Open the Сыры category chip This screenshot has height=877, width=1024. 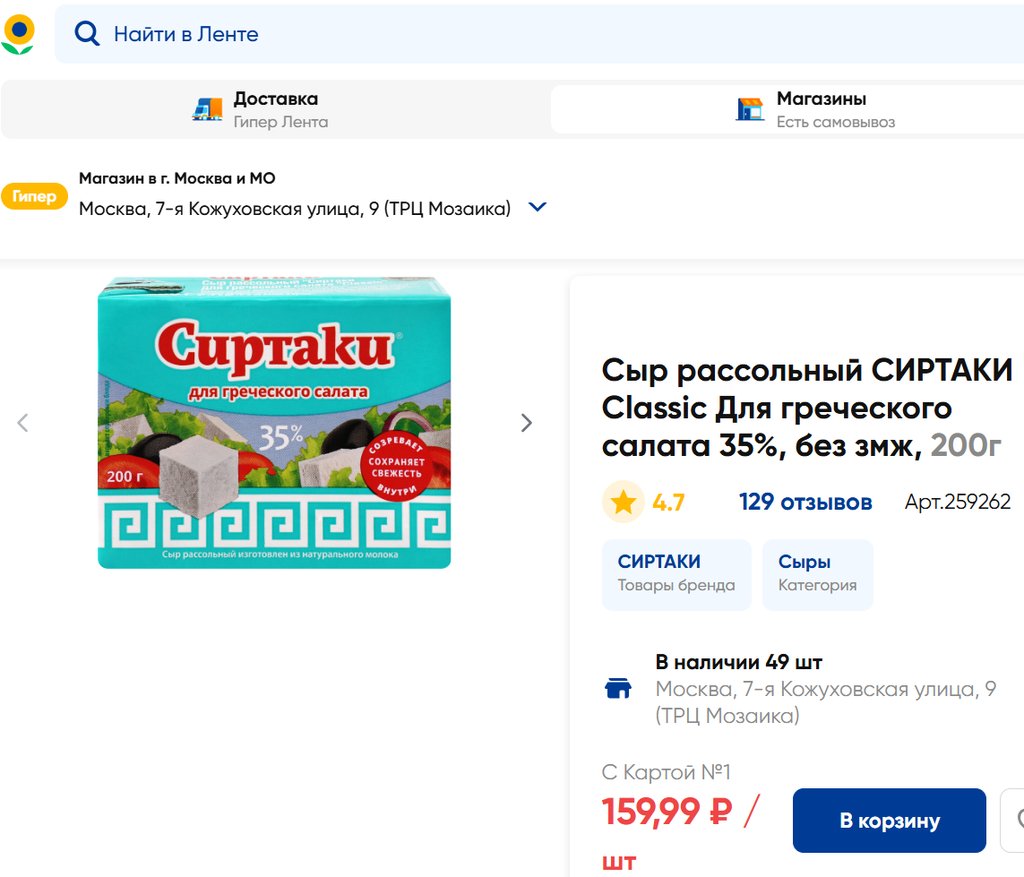click(x=817, y=574)
